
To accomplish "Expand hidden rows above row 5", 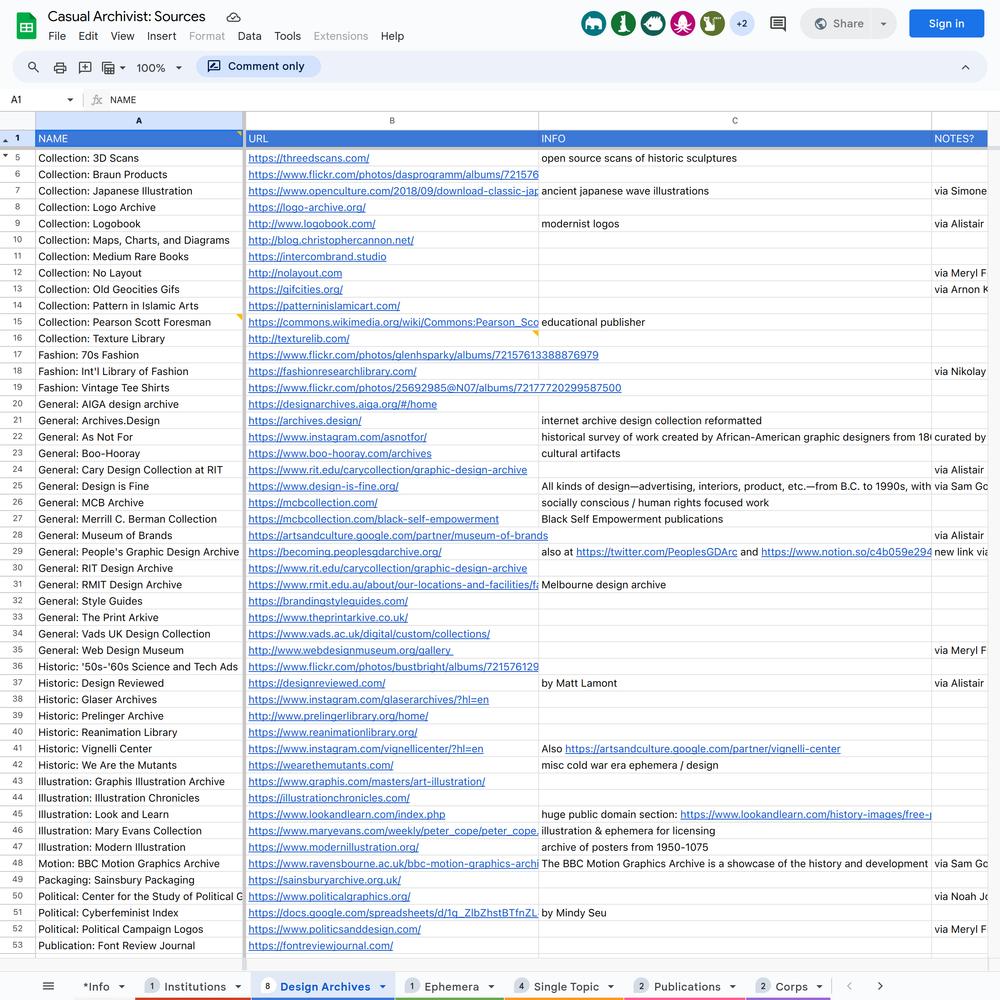I will [x=6, y=156].
